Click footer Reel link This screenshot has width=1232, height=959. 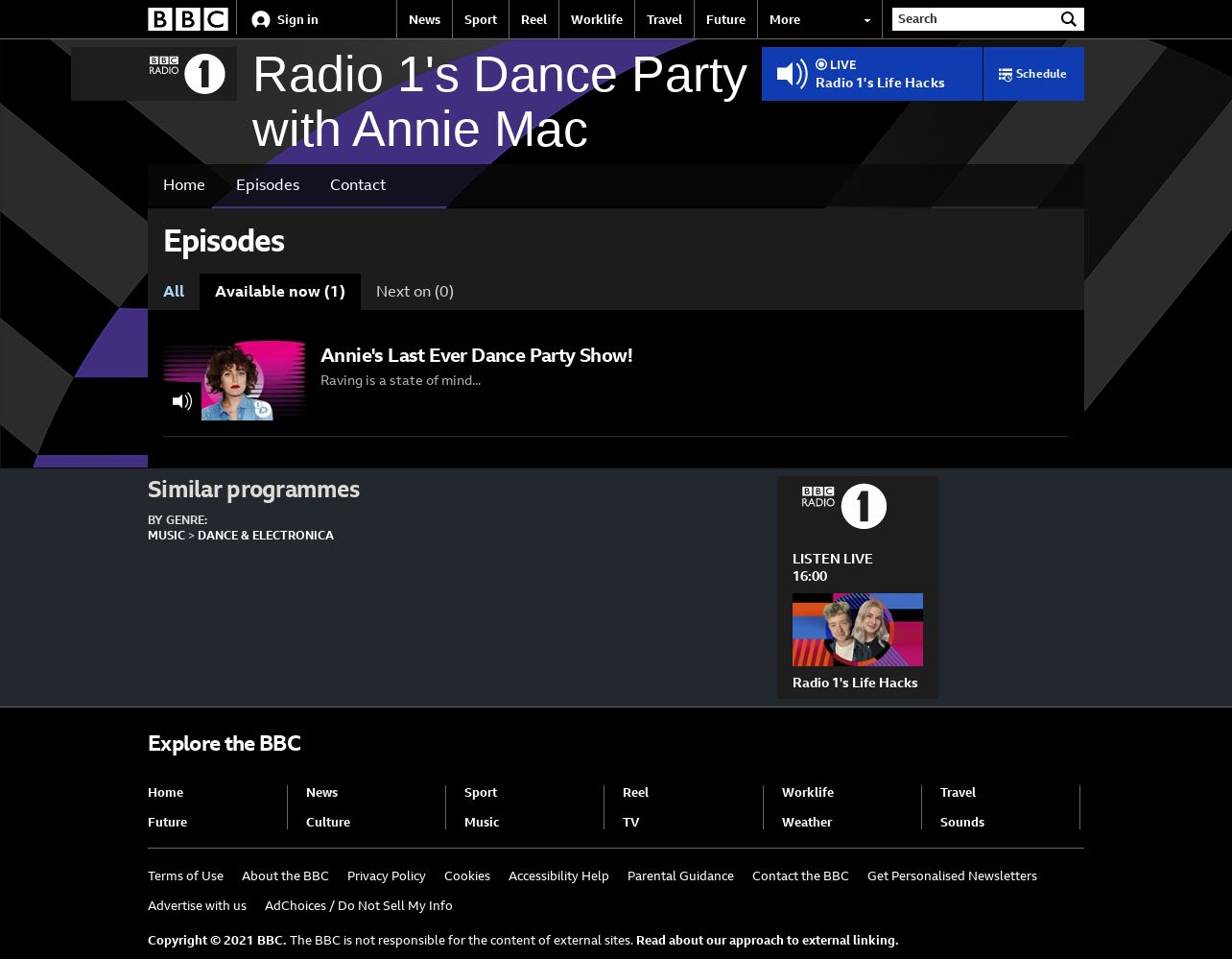coord(635,792)
